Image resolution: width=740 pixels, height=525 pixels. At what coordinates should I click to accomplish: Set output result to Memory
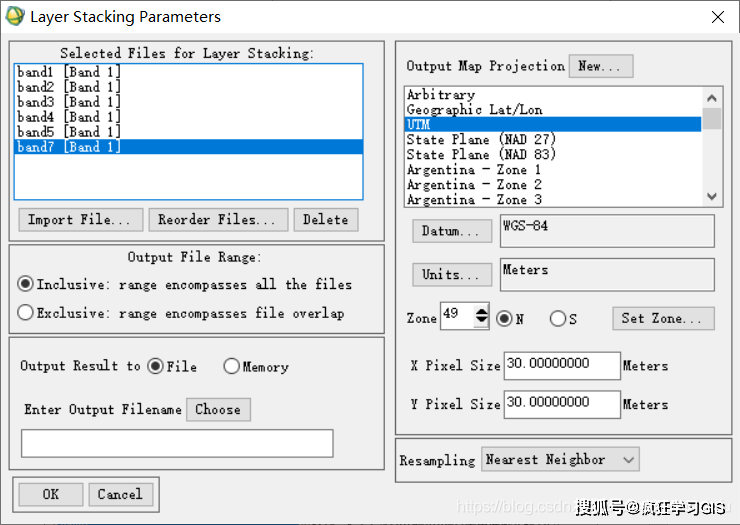[232, 366]
